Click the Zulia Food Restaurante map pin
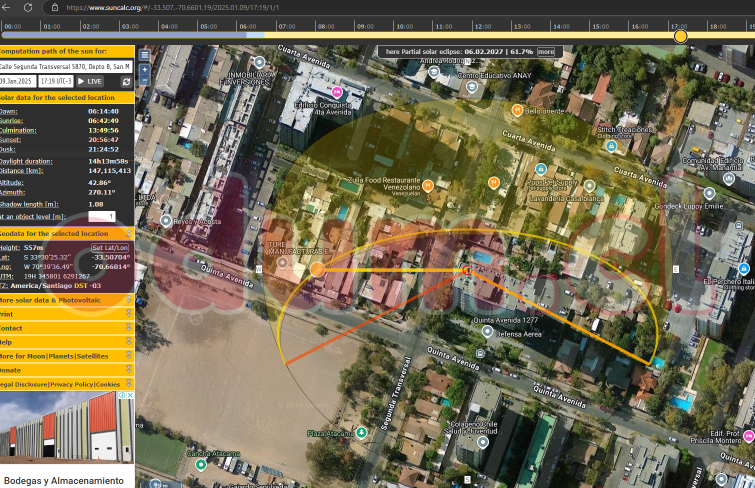Image resolution: width=755 pixels, height=488 pixels. [x=428, y=185]
